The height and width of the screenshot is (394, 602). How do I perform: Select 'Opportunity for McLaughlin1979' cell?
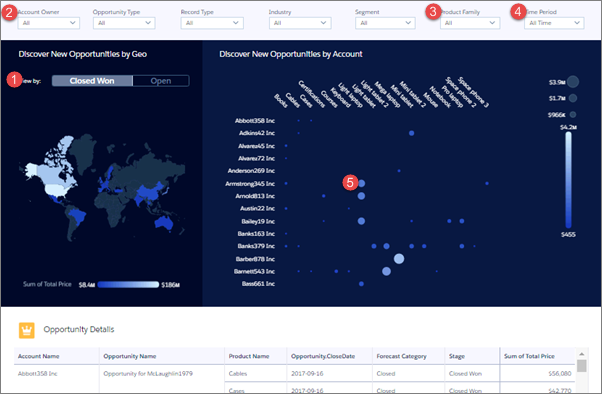[x=148, y=374]
